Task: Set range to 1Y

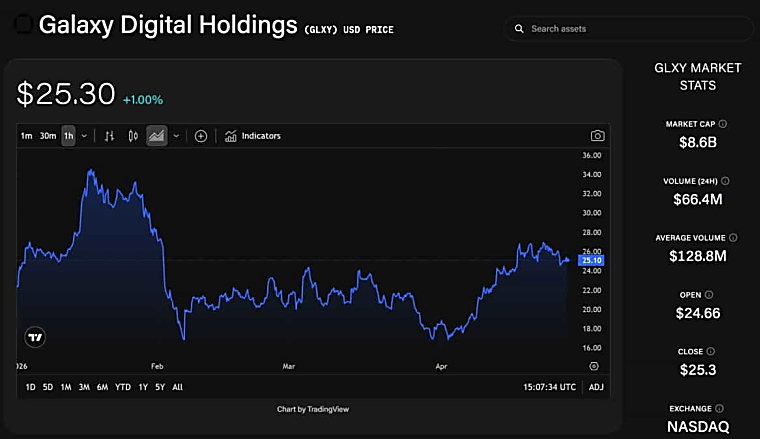Action: [143, 387]
